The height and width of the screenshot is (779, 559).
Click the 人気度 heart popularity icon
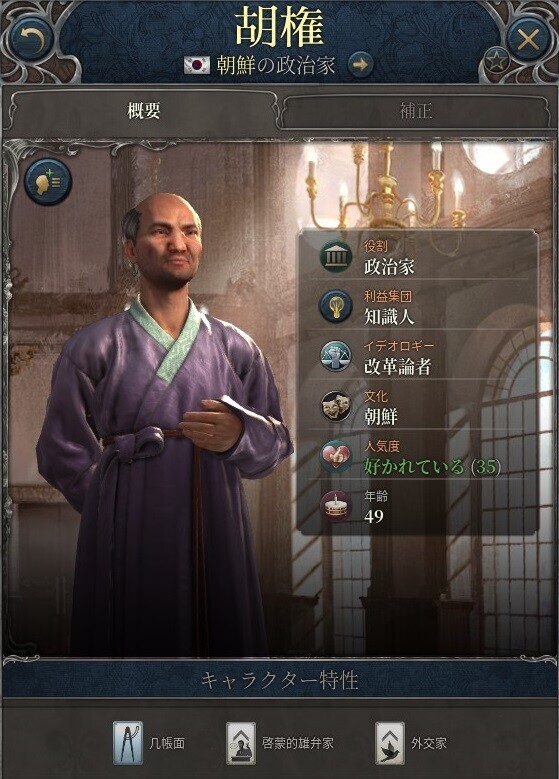(x=336, y=457)
